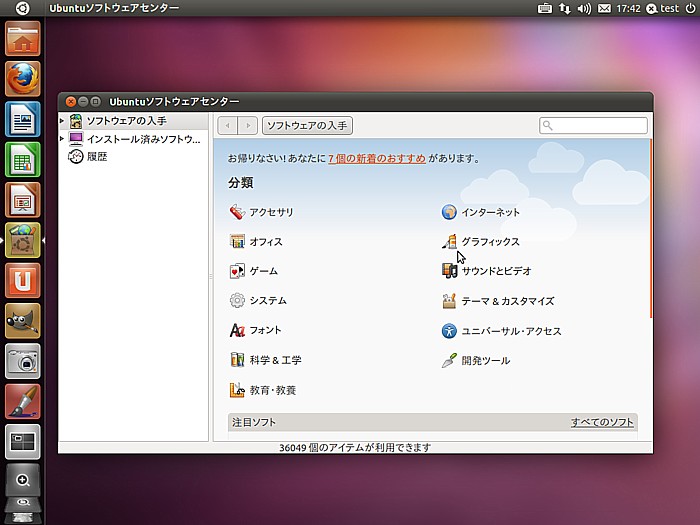Image resolution: width=700 pixels, height=525 pixels.
Task: Open the workspace switcher in launcher
Action: click(x=23, y=442)
